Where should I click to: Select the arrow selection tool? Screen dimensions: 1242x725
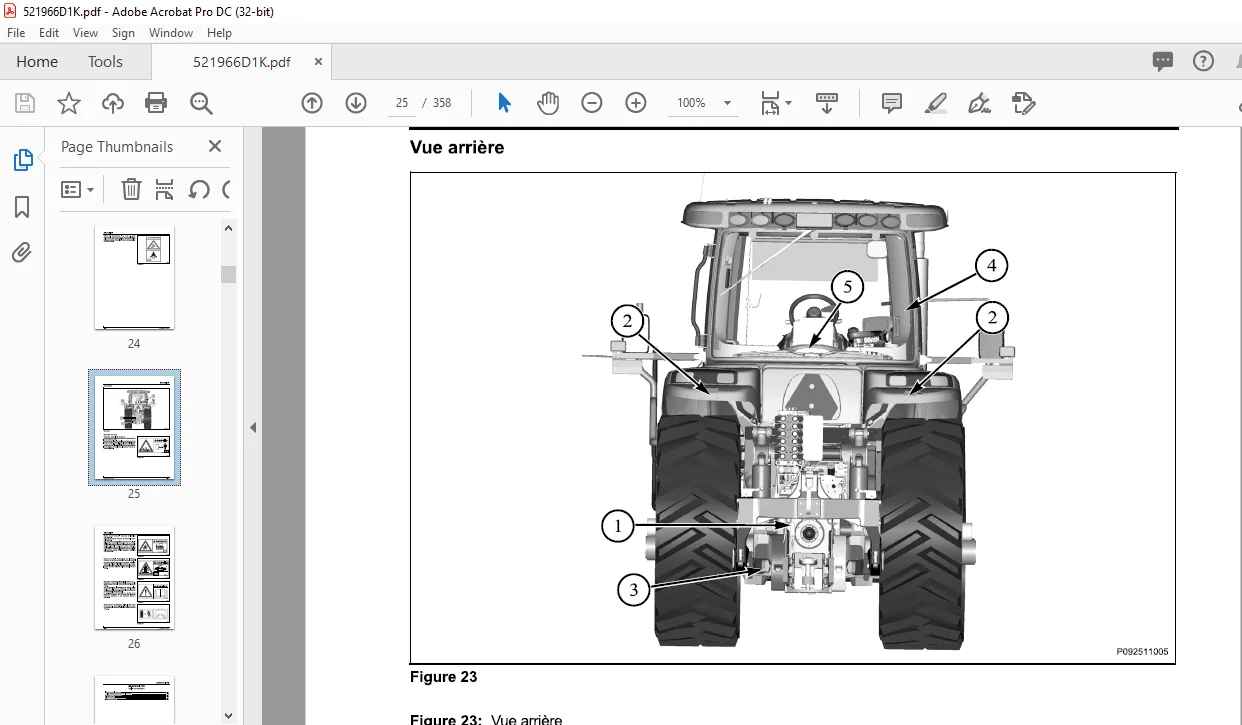(504, 103)
